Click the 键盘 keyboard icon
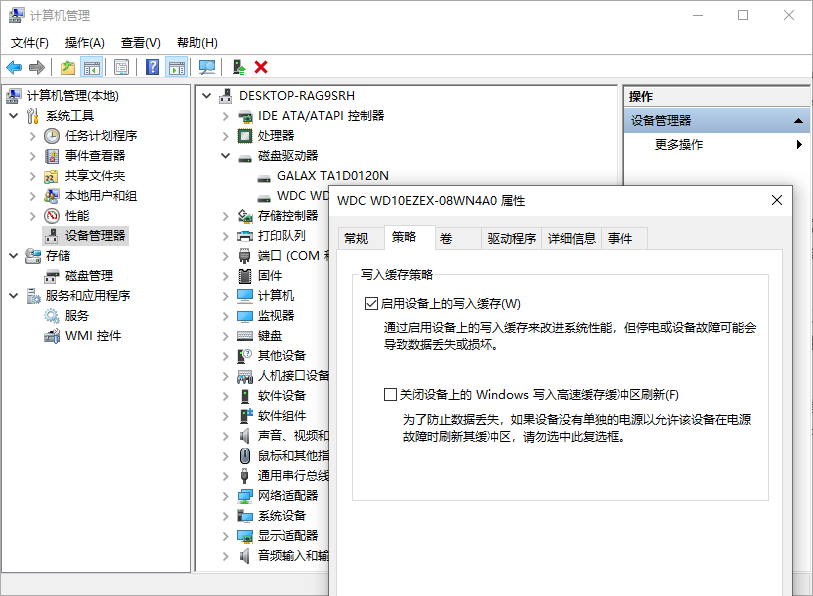This screenshot has width=813, height=596. point(245,336)
